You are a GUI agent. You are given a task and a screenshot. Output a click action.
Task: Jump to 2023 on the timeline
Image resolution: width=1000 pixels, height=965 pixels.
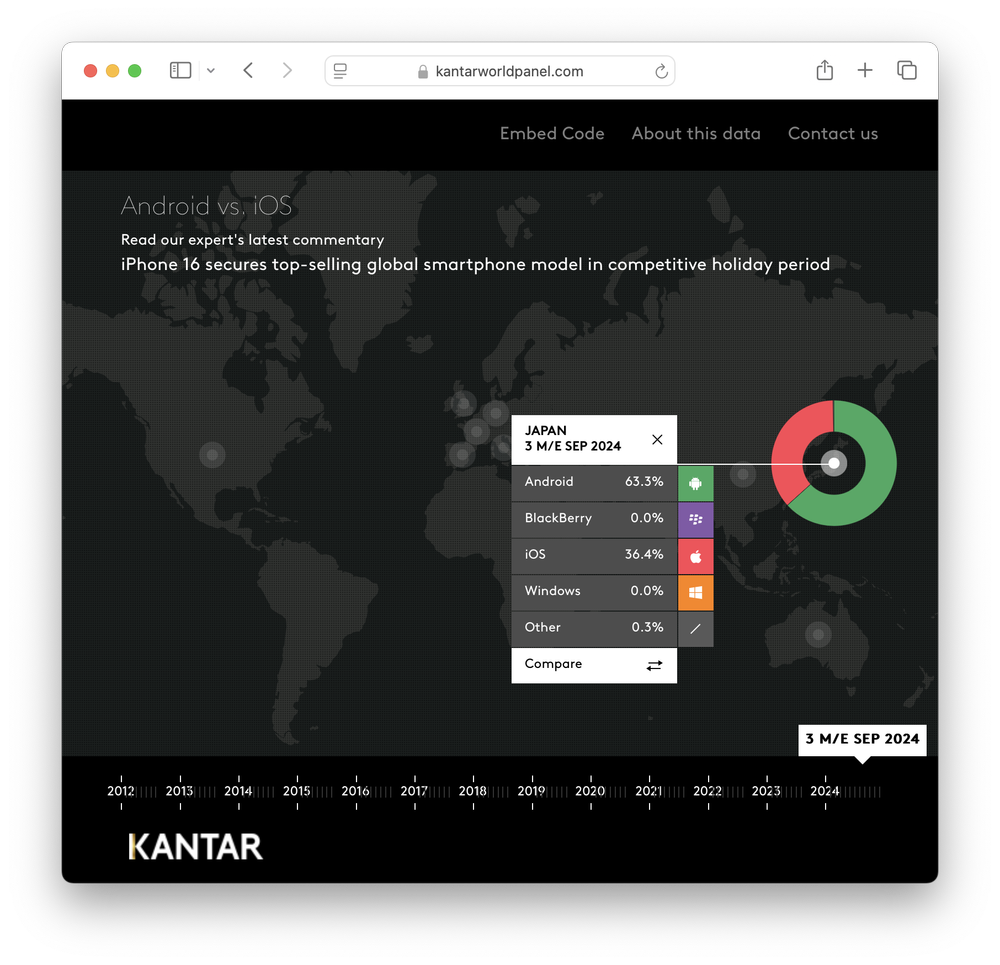pyautogui.click(x=767, y=791)
